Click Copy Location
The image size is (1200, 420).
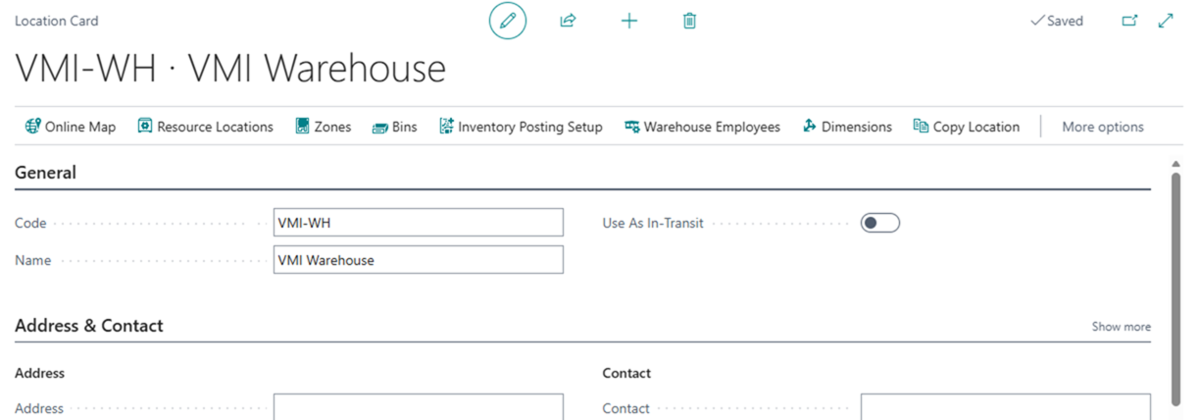tap(966, 127)
